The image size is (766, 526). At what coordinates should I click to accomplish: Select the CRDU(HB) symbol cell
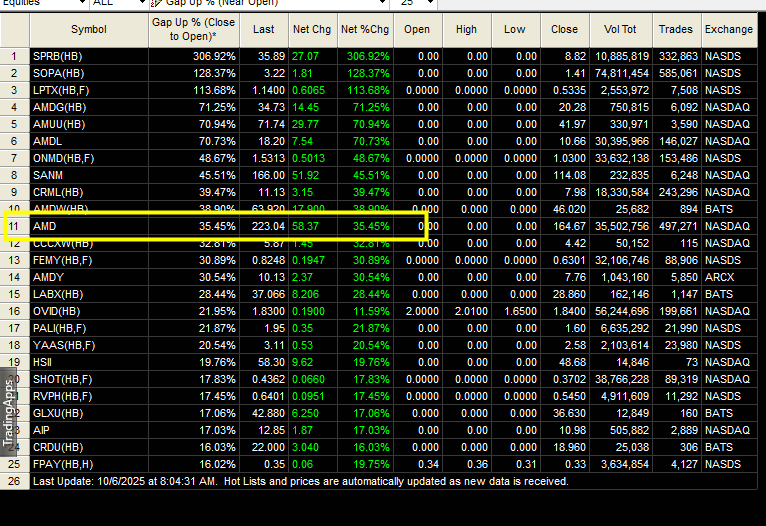pyautogui.click(x=89, y=447)
